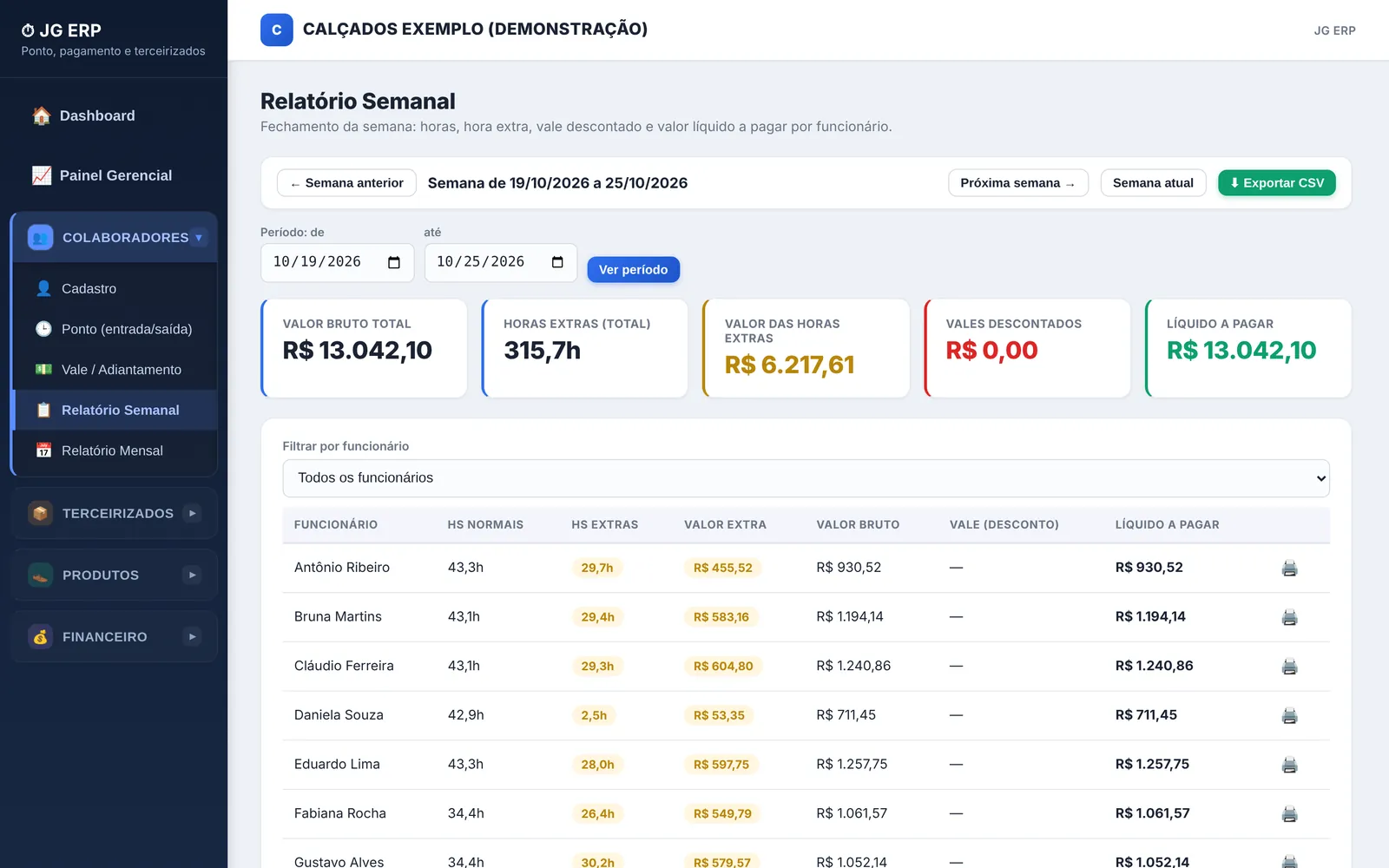This screenshot has width=1389, height=868.
Task: Click the JG ERP power logo icon
Action: click(28, 30)
